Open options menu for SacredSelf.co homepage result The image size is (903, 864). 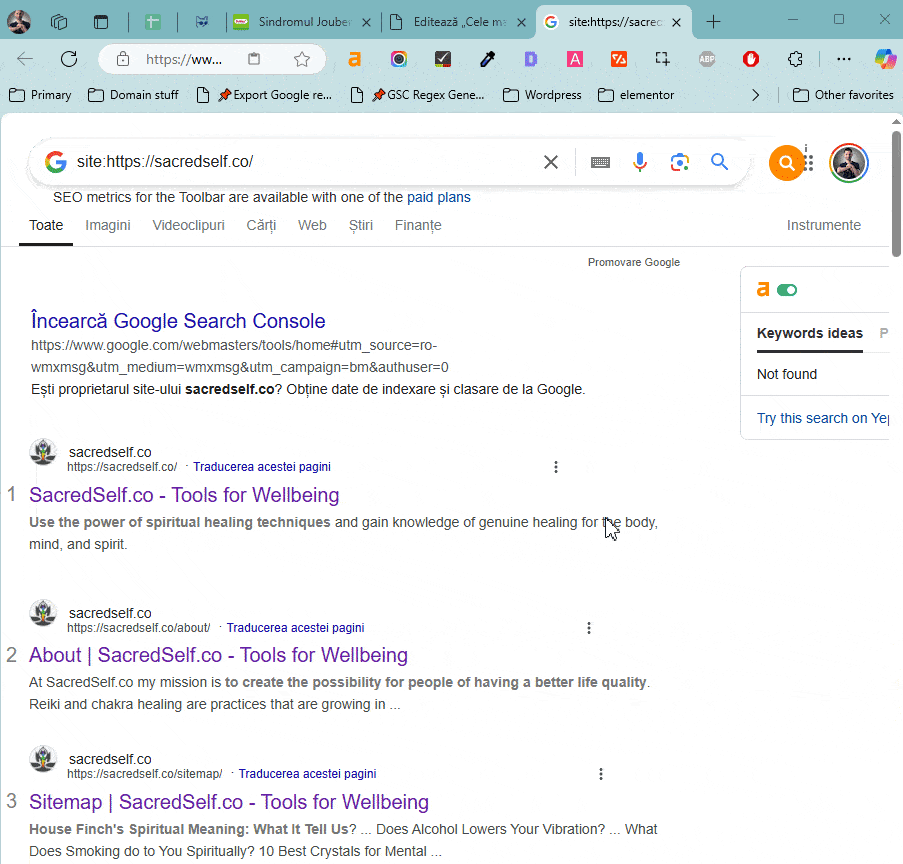pos(556,467)
